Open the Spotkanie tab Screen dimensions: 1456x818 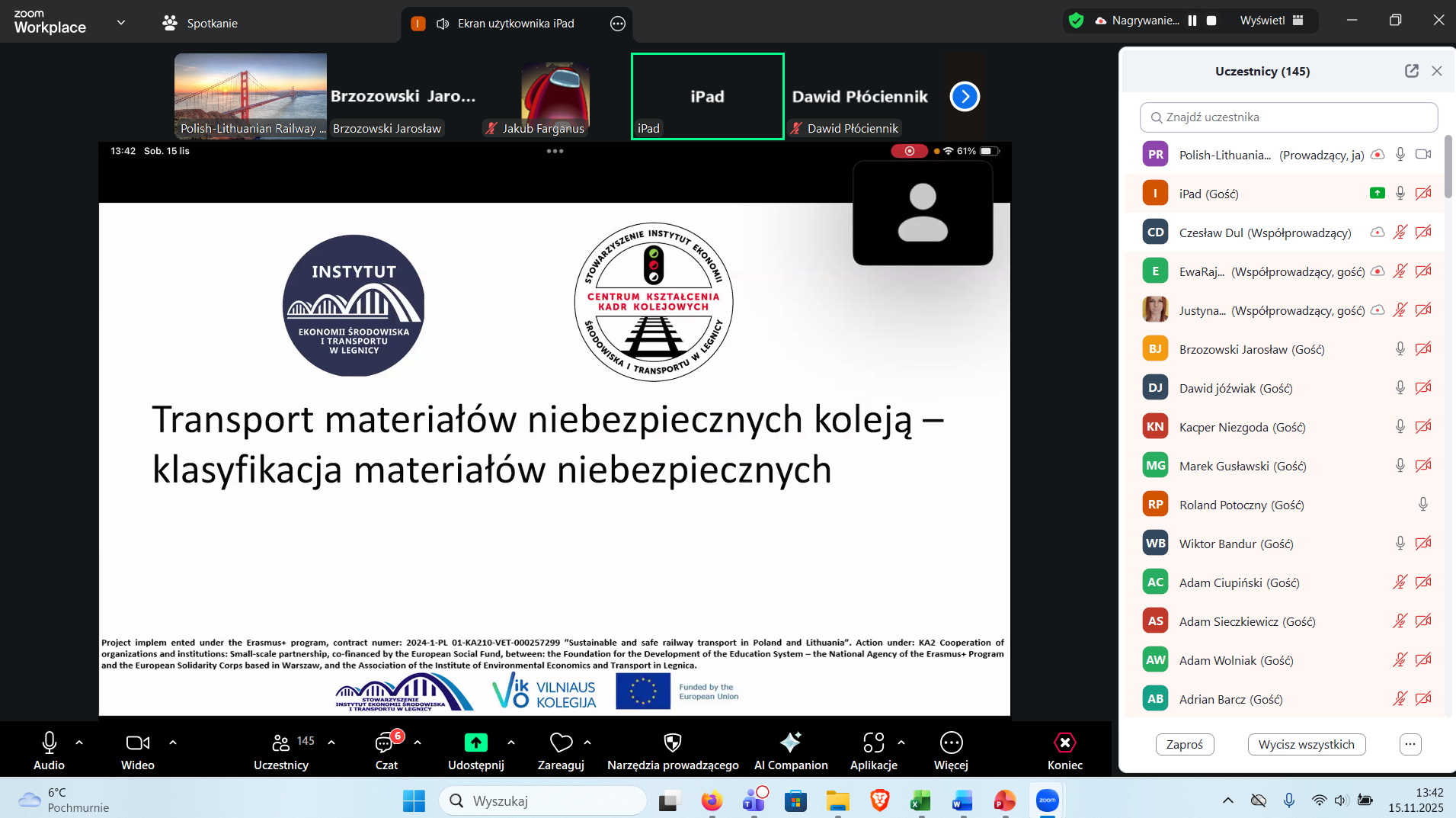tap(200, 23)
